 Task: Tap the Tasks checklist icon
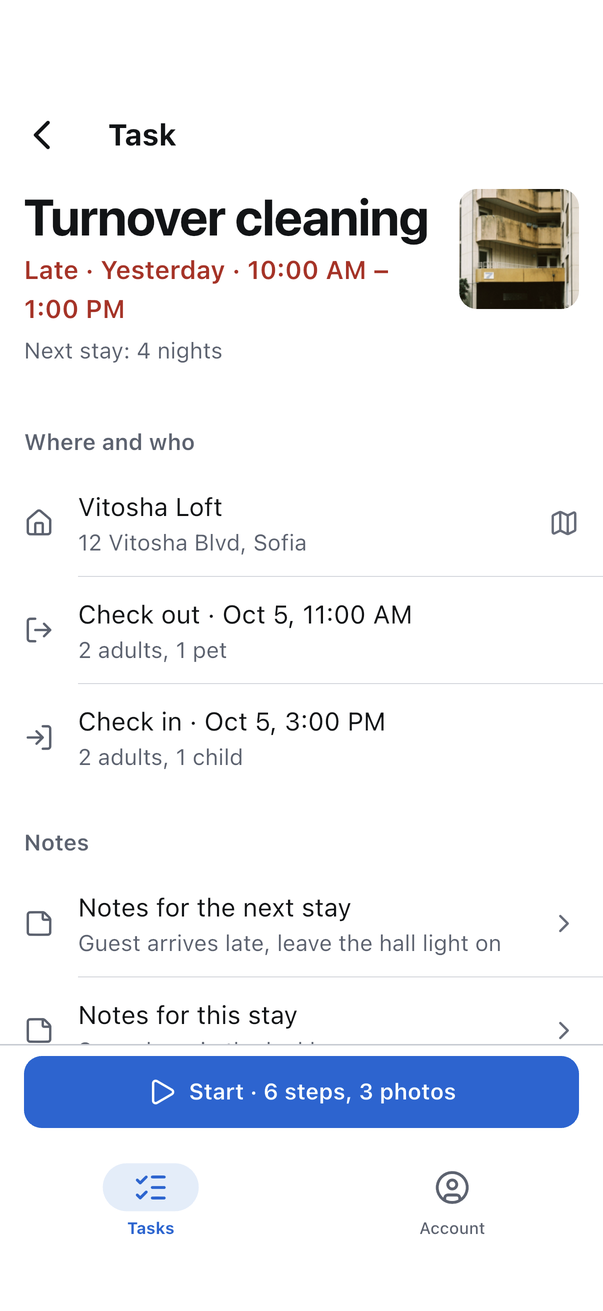151,1188
